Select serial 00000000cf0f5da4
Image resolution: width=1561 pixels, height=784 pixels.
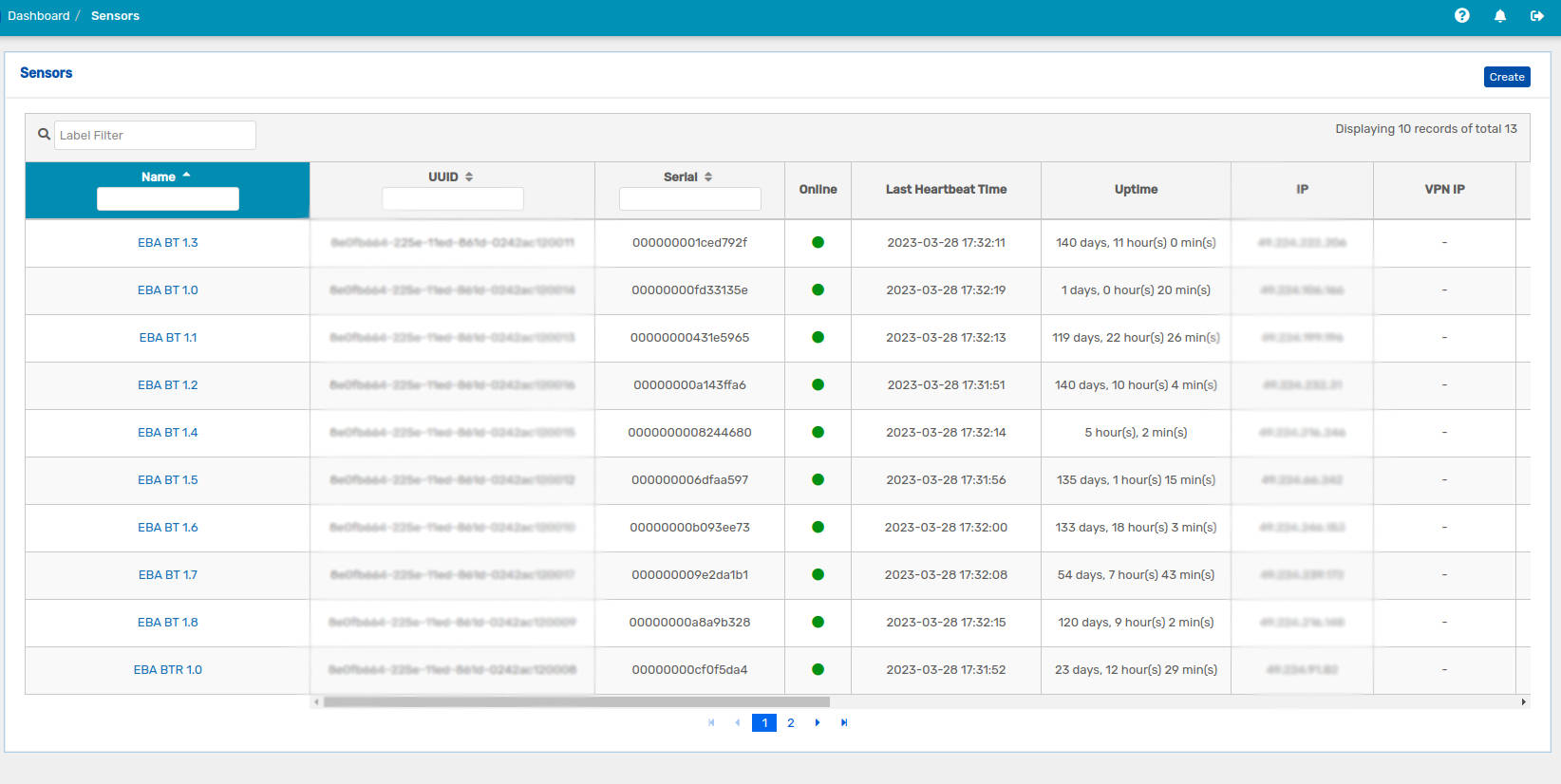click(x=690, y=670)
